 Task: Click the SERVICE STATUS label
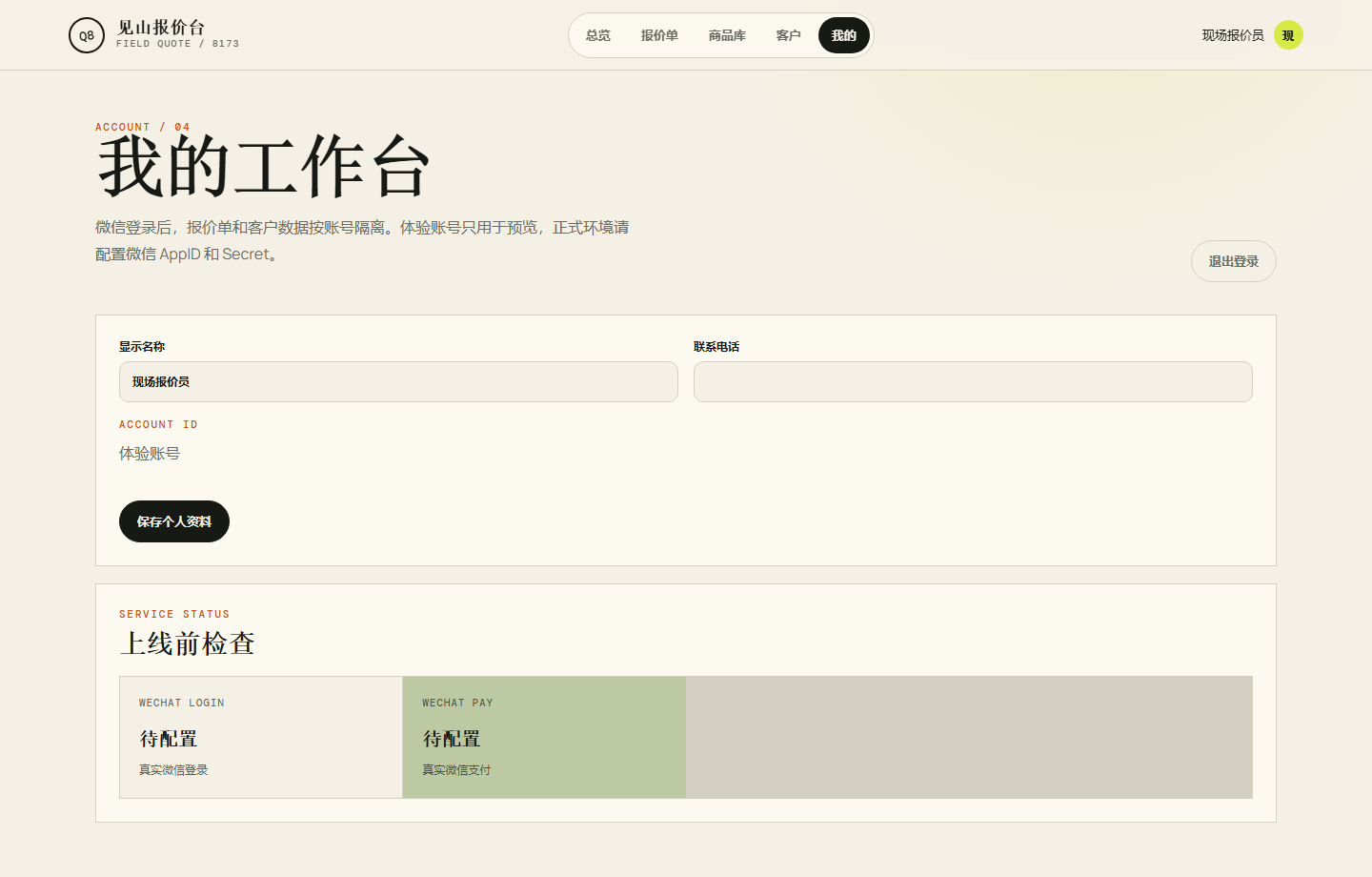coord(174,614)
